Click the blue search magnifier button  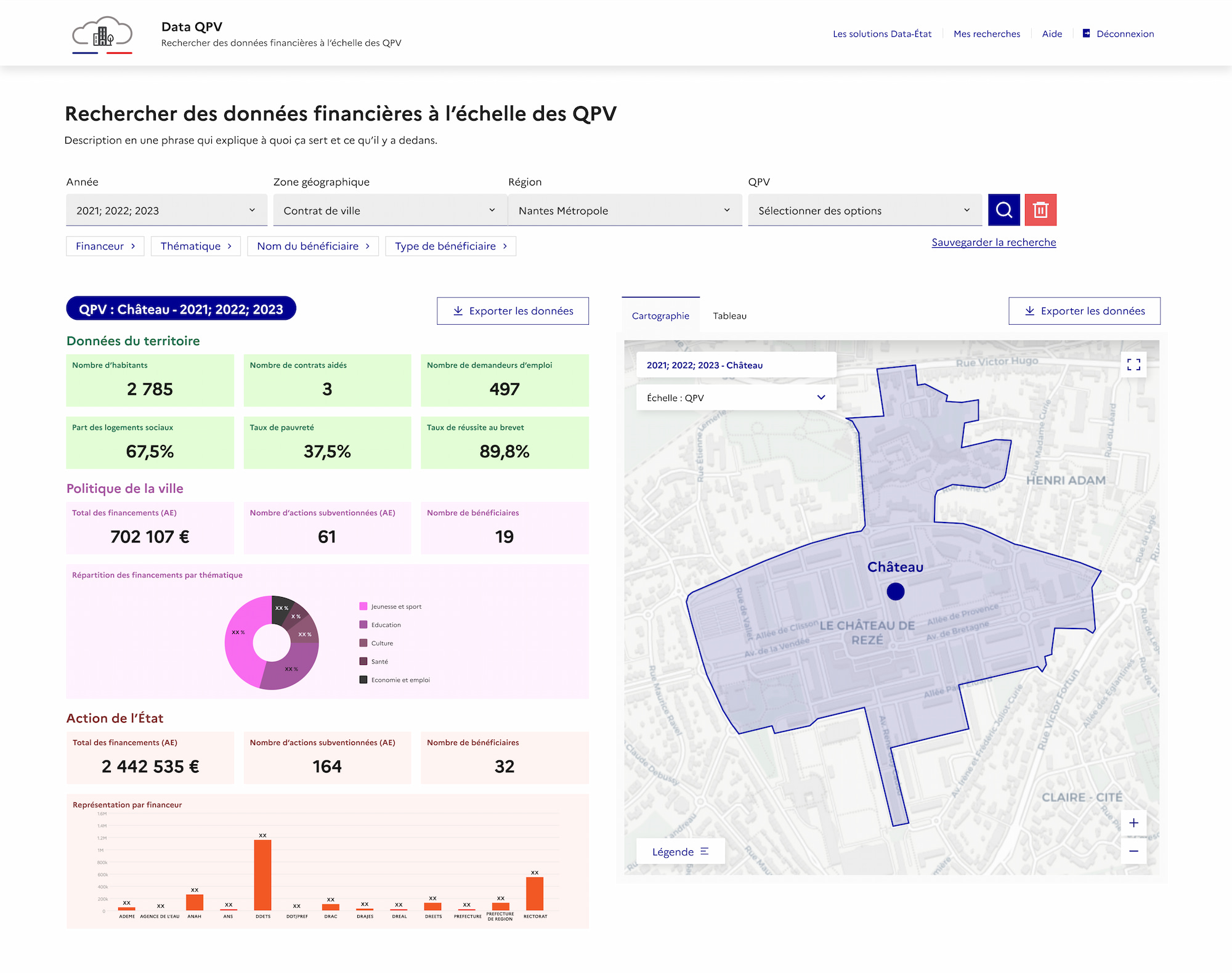(1003, 210)
